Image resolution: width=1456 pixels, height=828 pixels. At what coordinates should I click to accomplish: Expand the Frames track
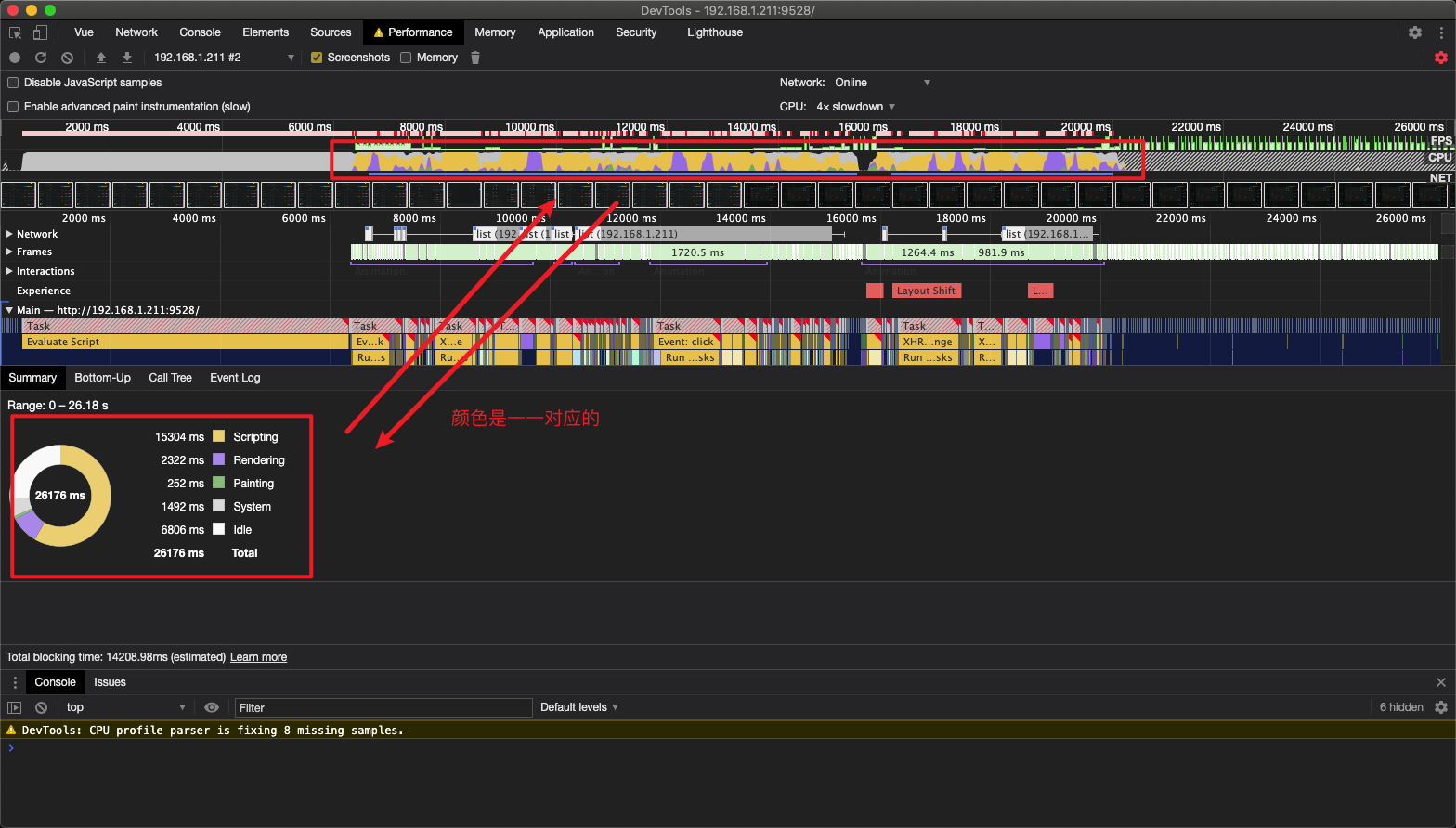click(x=9, y=252)
